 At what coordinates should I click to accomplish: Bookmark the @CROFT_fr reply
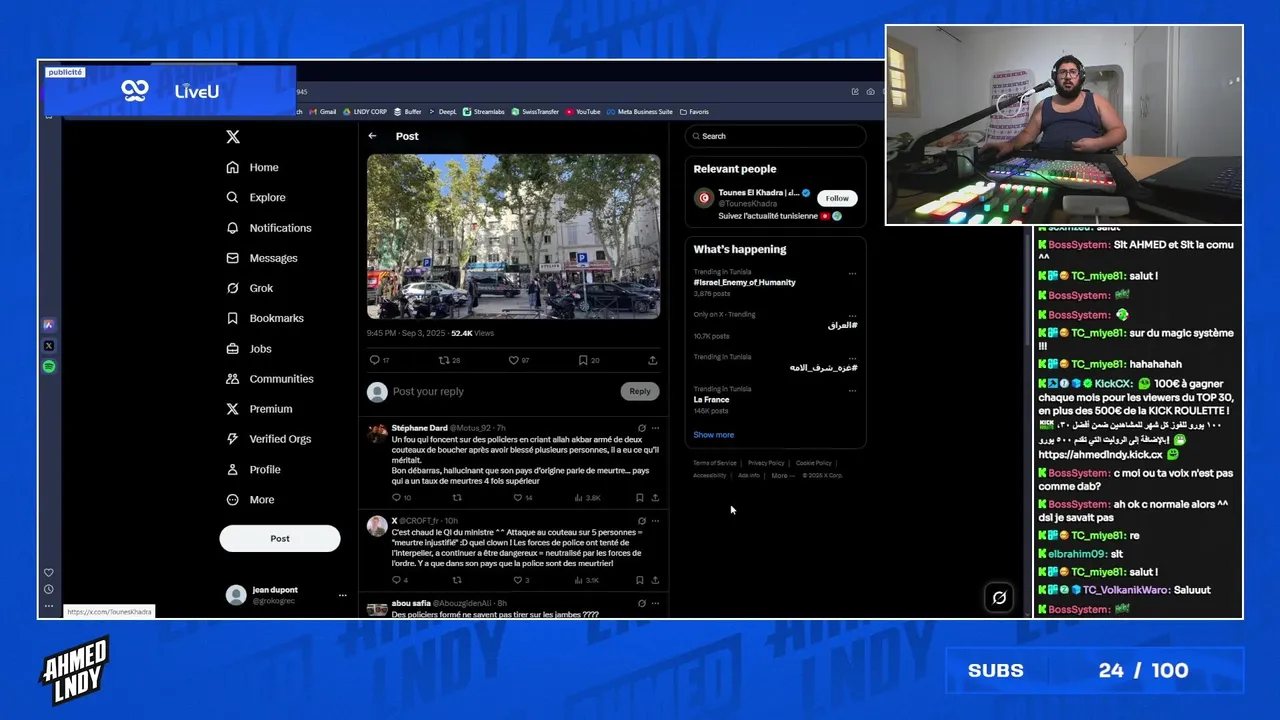tap(640, 580)
